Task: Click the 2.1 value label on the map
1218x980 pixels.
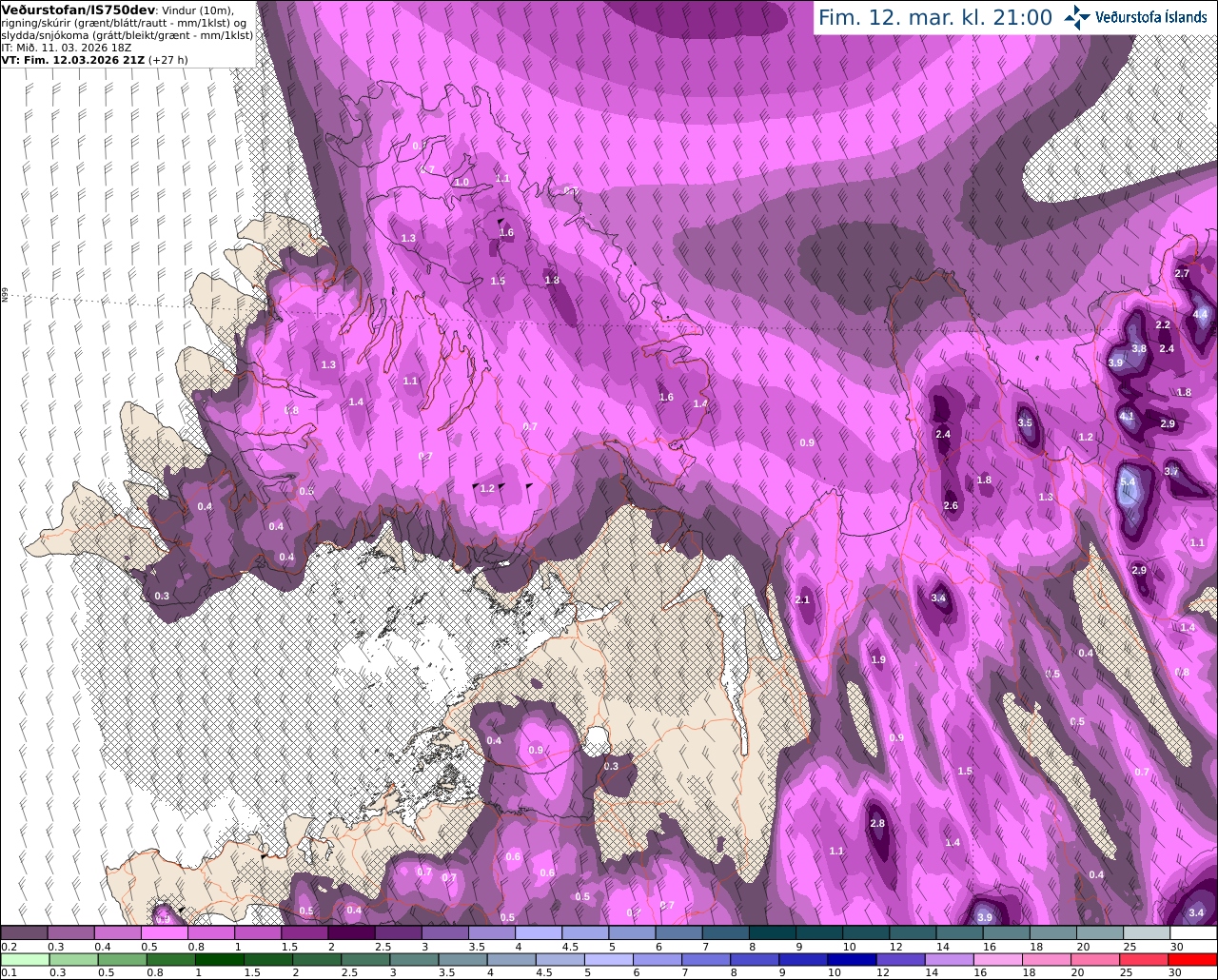Action: coord(802,599)
